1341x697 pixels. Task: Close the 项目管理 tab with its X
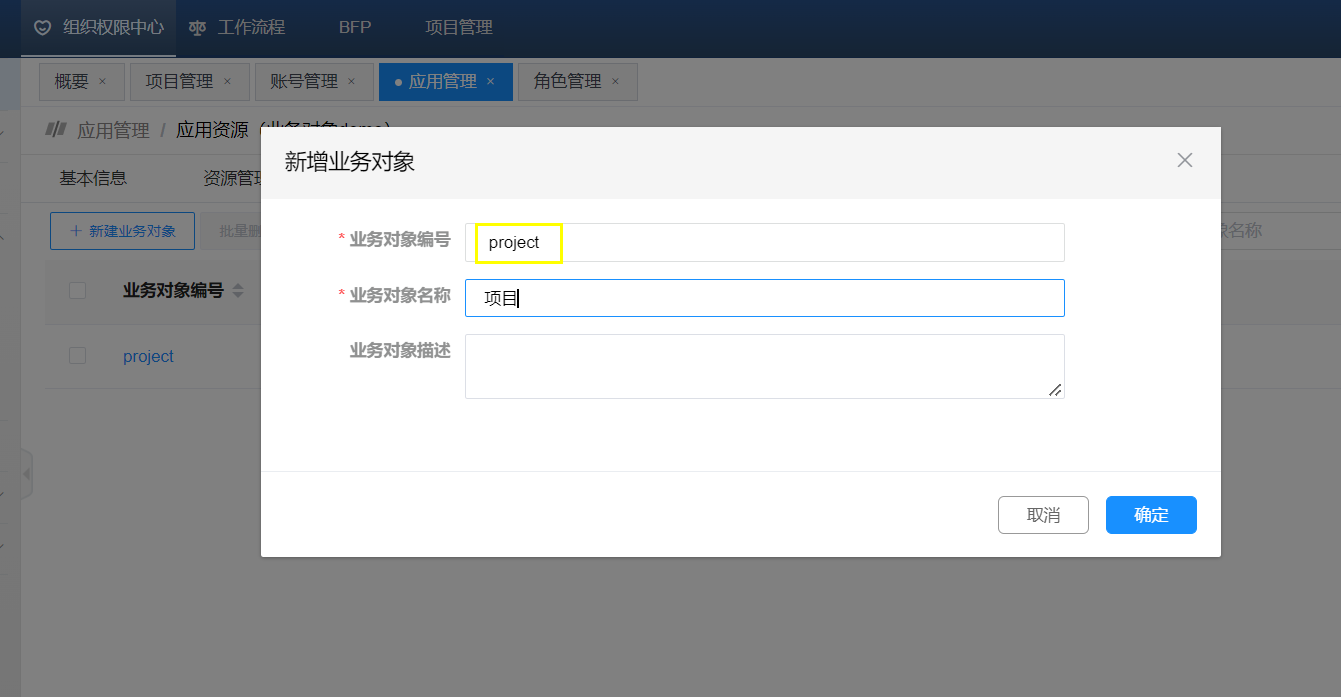coord(227,82)
